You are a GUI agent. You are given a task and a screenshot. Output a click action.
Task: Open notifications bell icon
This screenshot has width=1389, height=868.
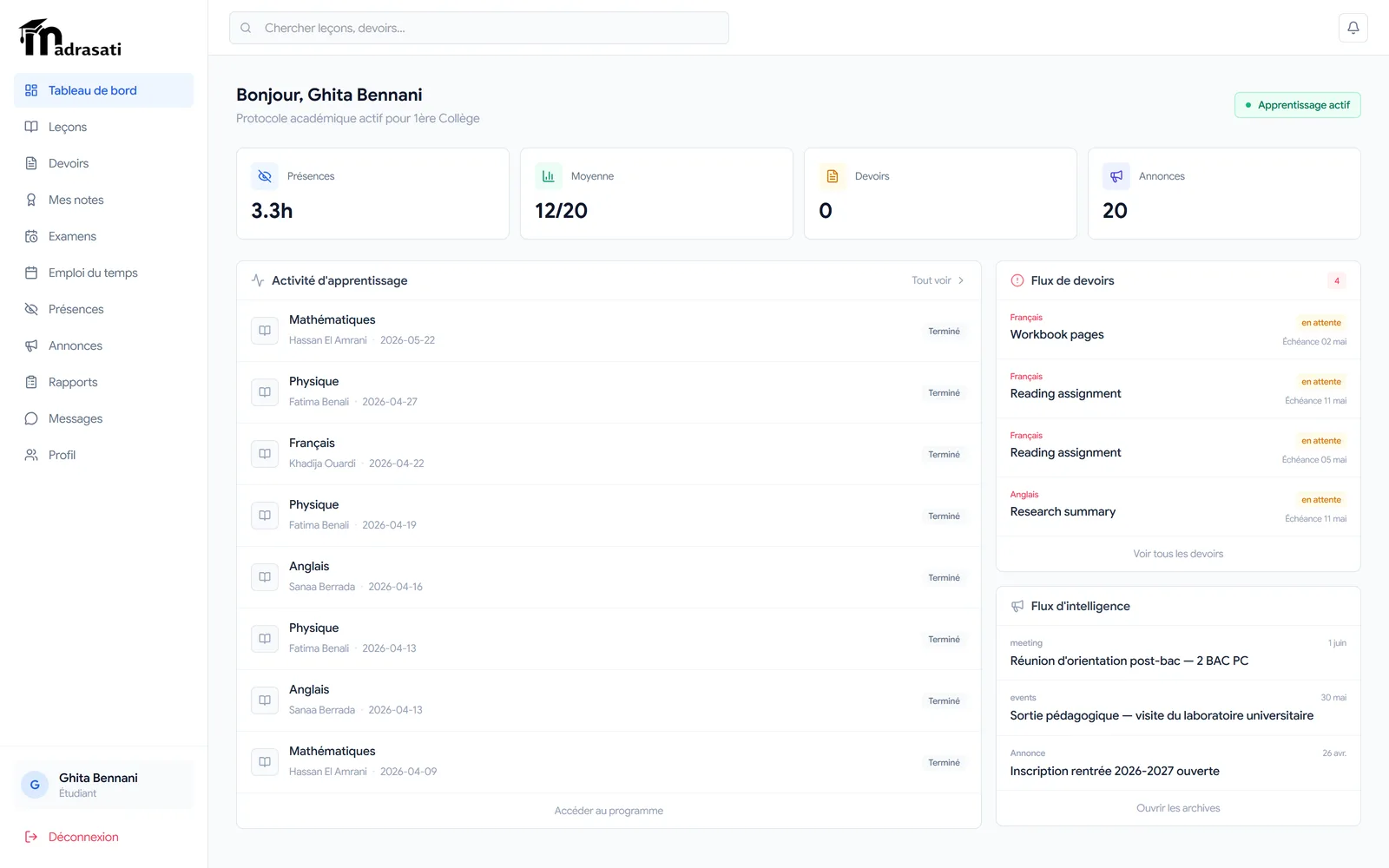[x=1353, y=28]
